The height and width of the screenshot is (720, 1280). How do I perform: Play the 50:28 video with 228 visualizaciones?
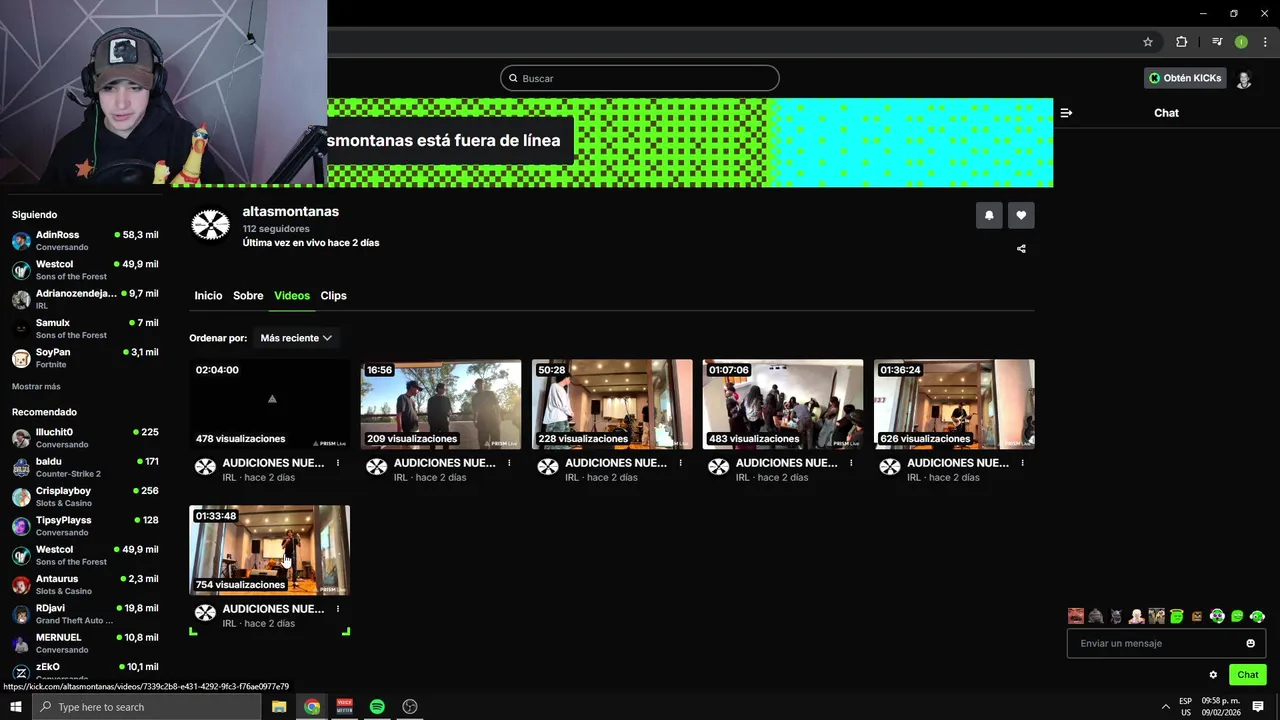pos(612,404)
